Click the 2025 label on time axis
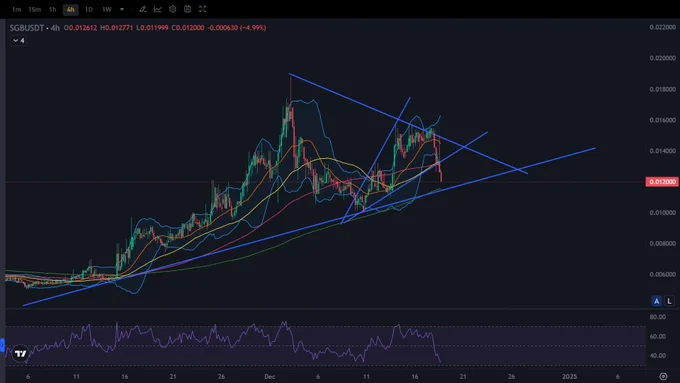Image resolution: width=680 pixels, height=383 pixels. pyautogui.click(x=569, y=376)
